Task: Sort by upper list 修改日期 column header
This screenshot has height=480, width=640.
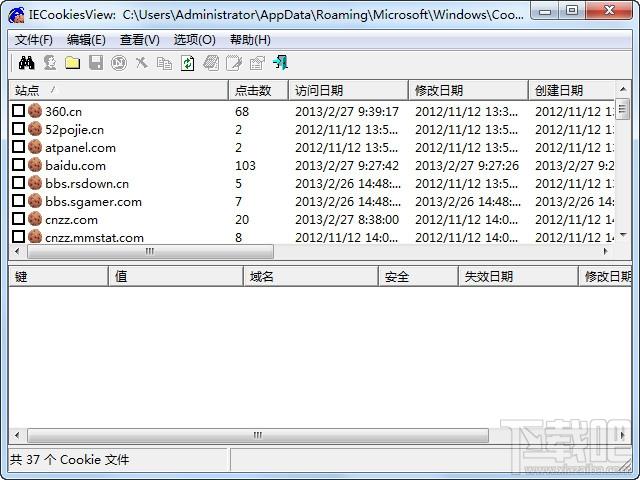Action: click(x=469, y=90)
